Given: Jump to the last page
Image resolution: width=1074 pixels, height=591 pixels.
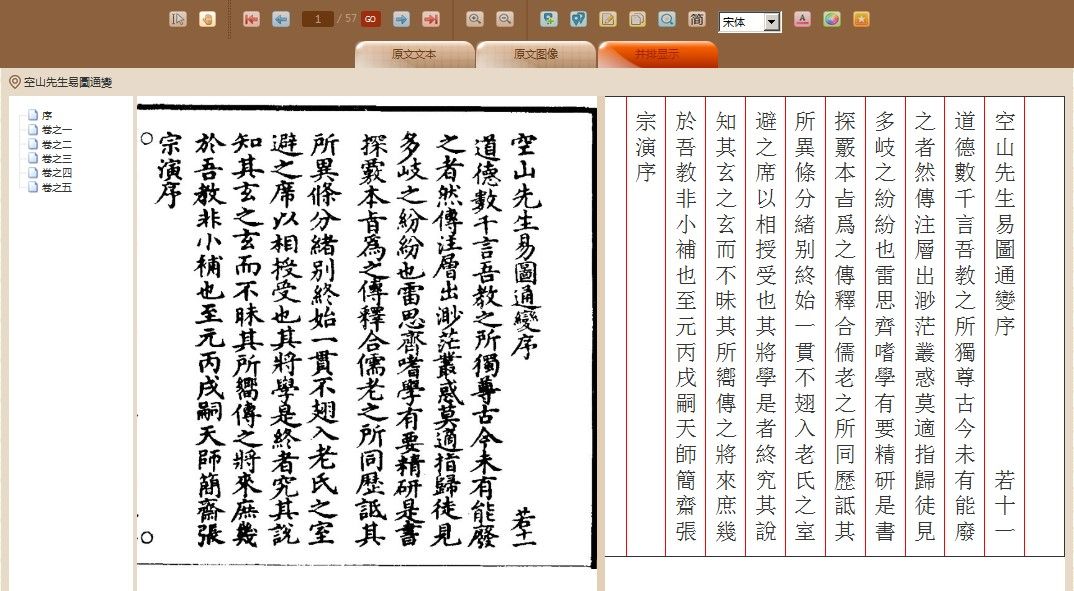Looking at the screenshot, I should pyautogui.click(x=431, y=19).
